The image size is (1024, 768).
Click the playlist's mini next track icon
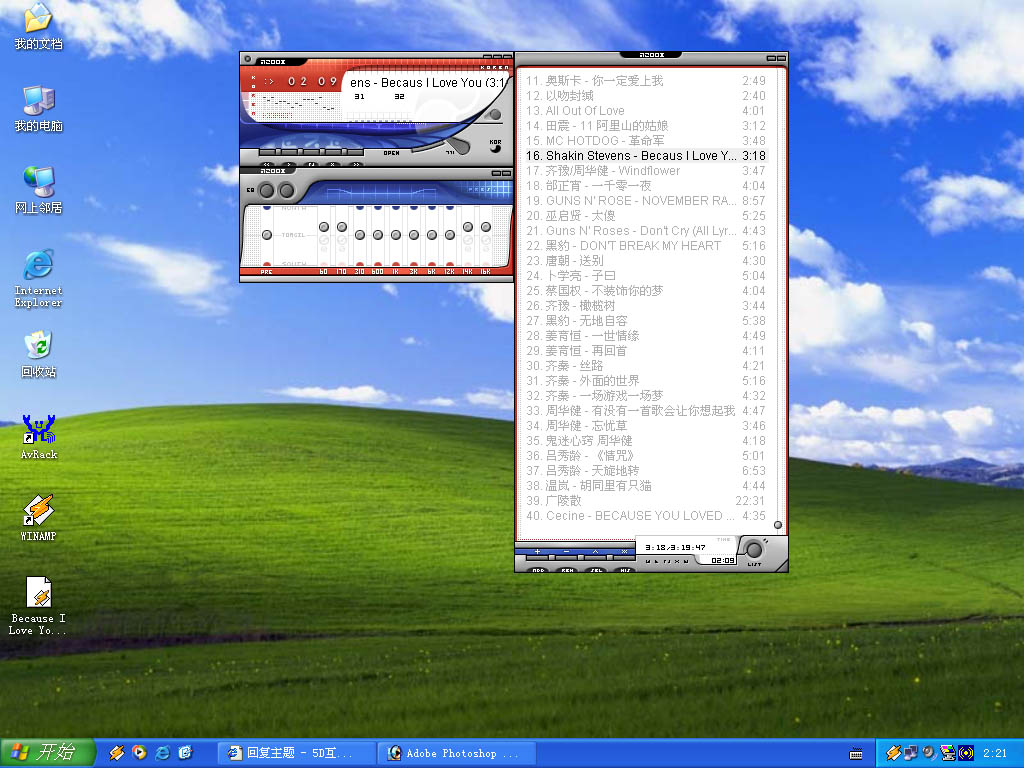pos(686,561)
